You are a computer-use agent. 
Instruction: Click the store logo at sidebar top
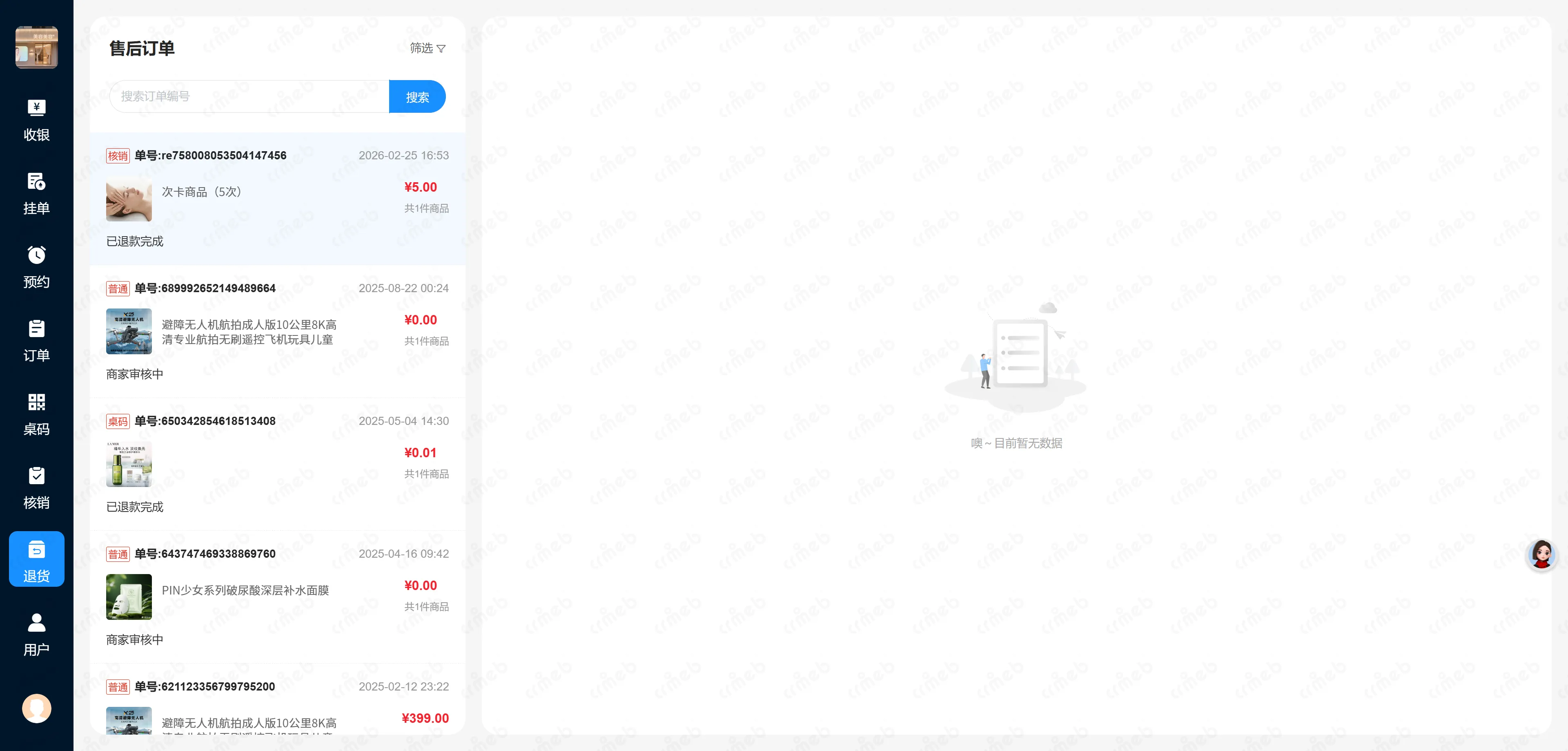[36, 47]
